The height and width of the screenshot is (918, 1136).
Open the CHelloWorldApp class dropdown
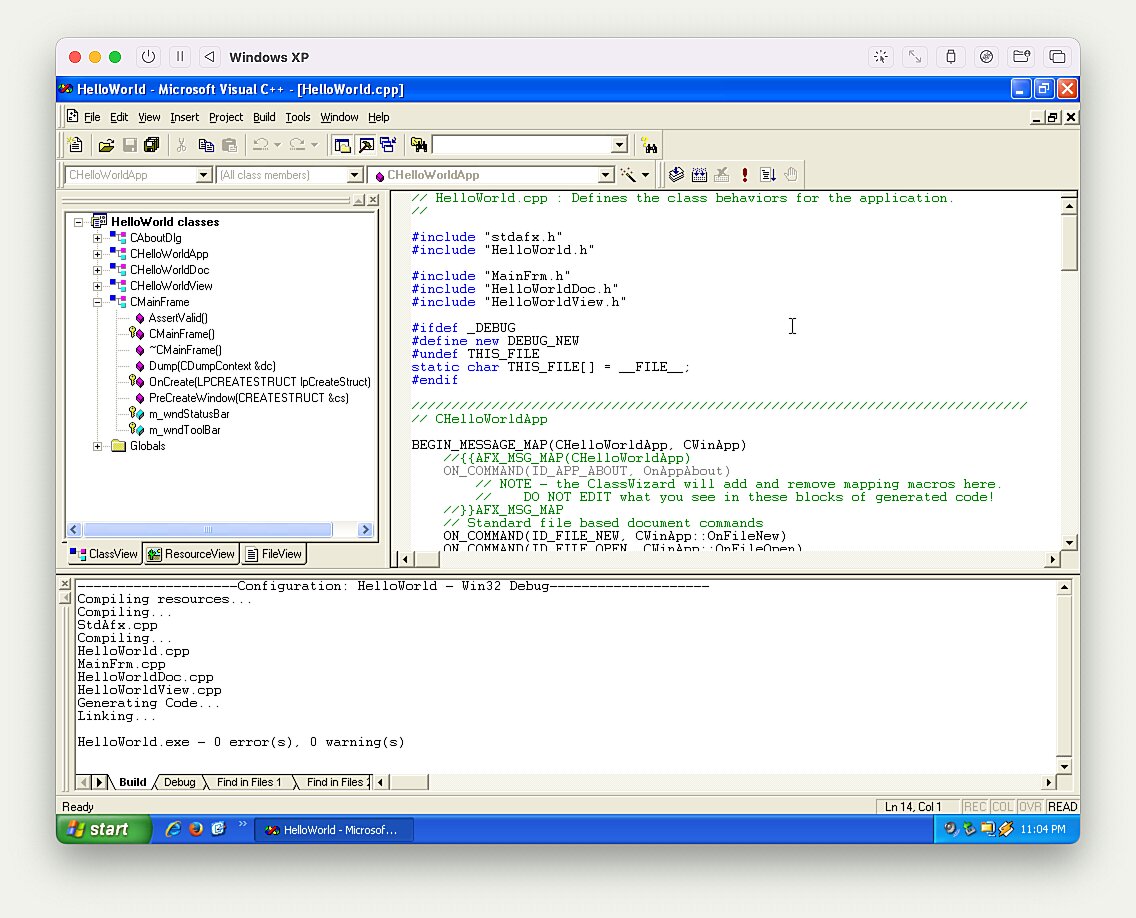204,175
